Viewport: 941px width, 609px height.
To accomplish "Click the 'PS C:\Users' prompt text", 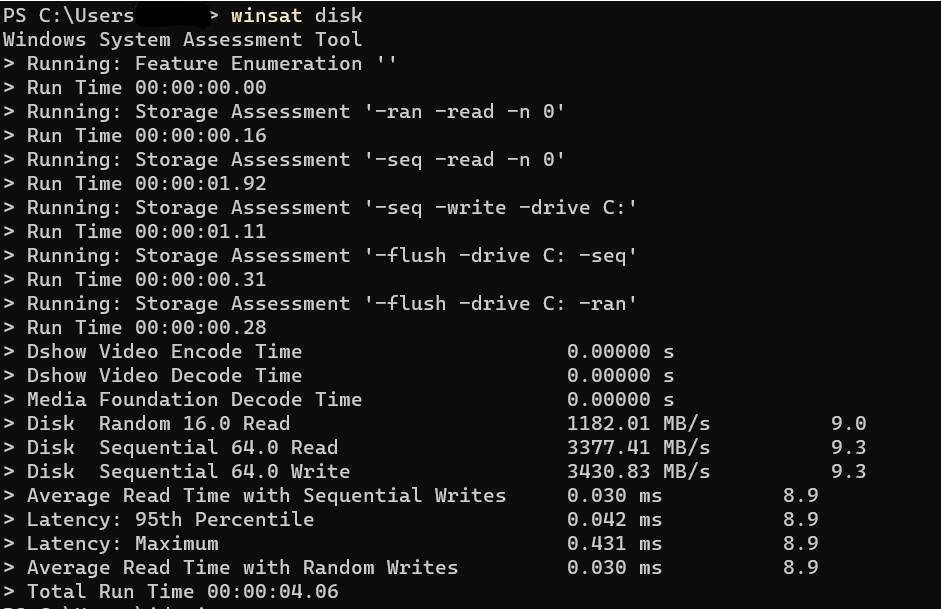I will [x=68, y=15].
